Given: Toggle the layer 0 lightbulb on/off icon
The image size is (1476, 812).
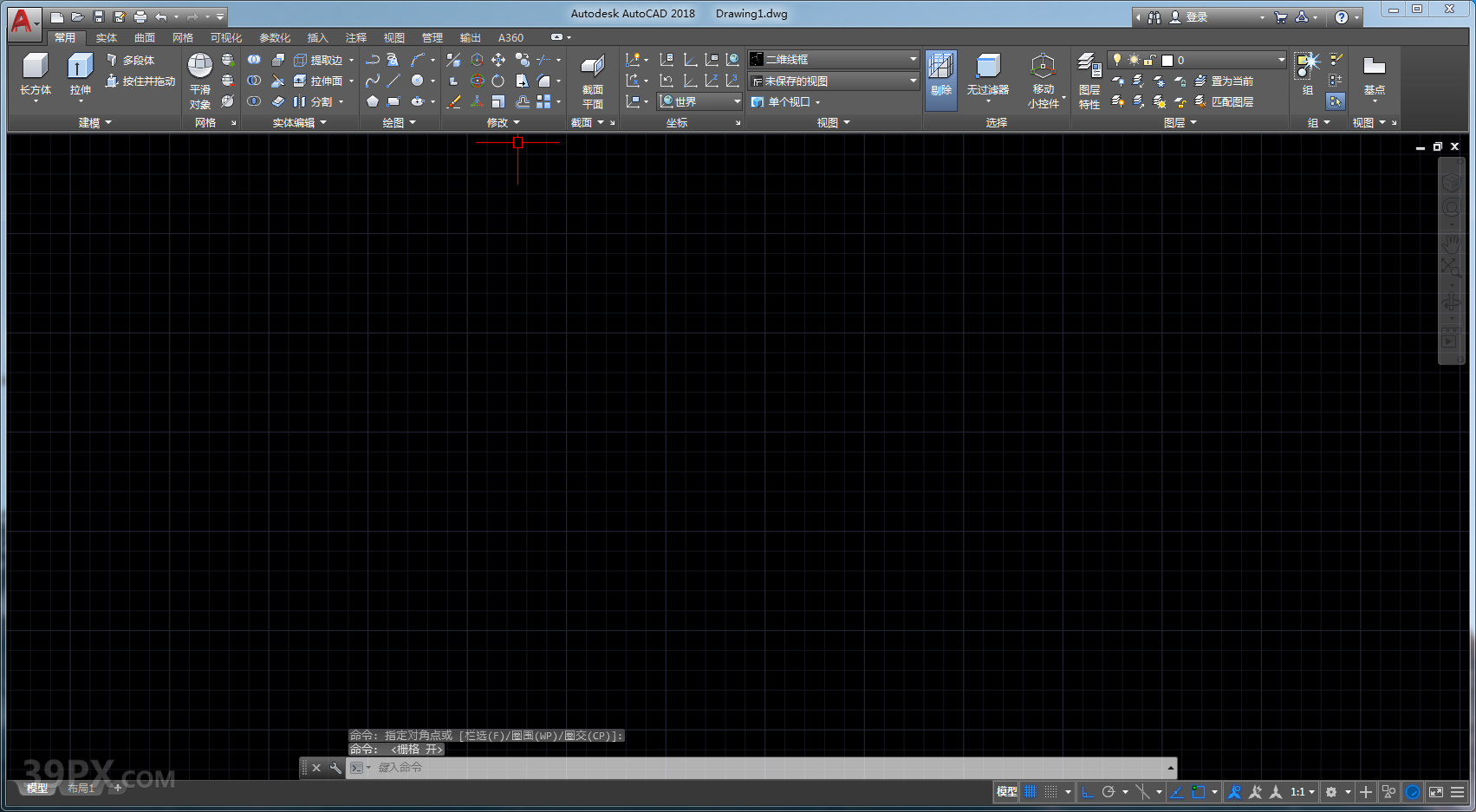Looking at the screenshot, I should click(1117, 60).
